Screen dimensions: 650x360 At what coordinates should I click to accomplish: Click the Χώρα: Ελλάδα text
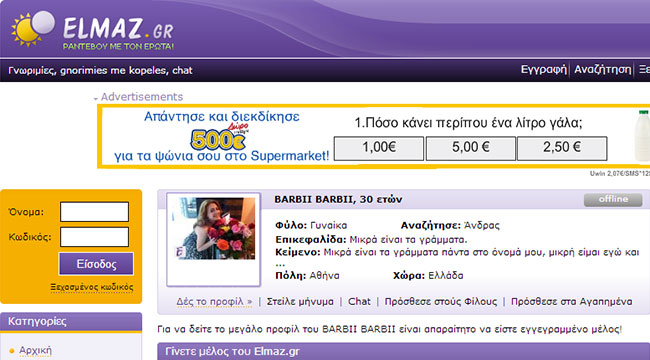pyautogui.click(x=428, y=276)
